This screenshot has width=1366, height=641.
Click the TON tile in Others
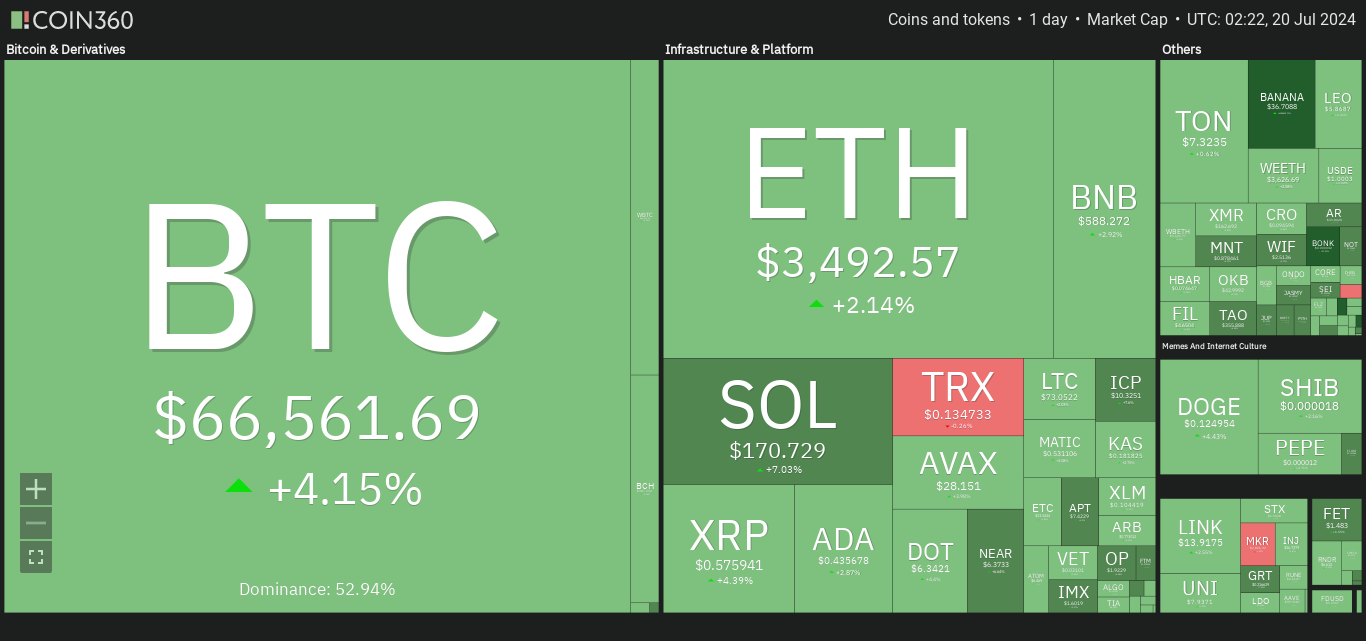pyautogui.click(x=1204, y=131)
